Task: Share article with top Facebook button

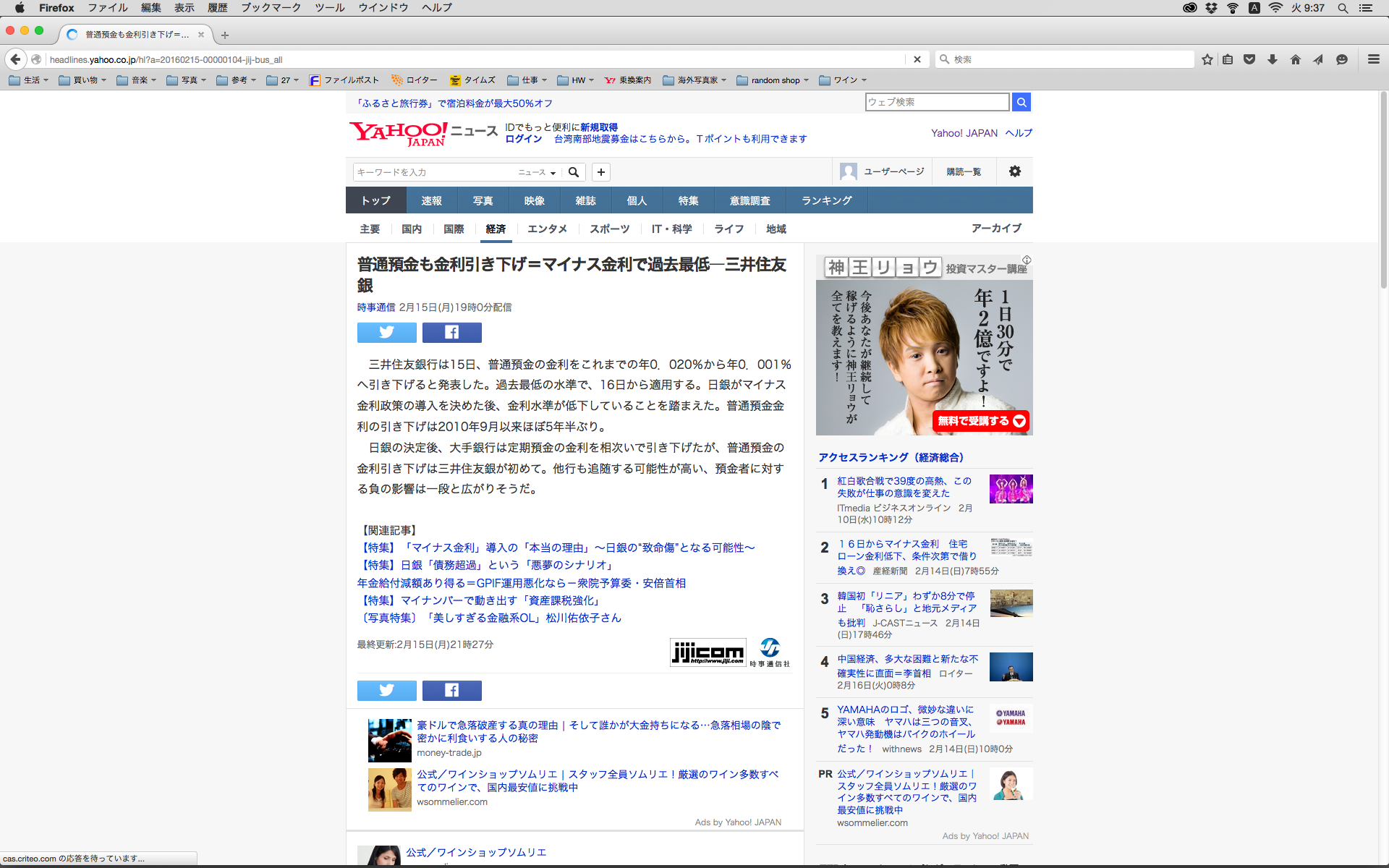Action: click(x=451, y=332)
